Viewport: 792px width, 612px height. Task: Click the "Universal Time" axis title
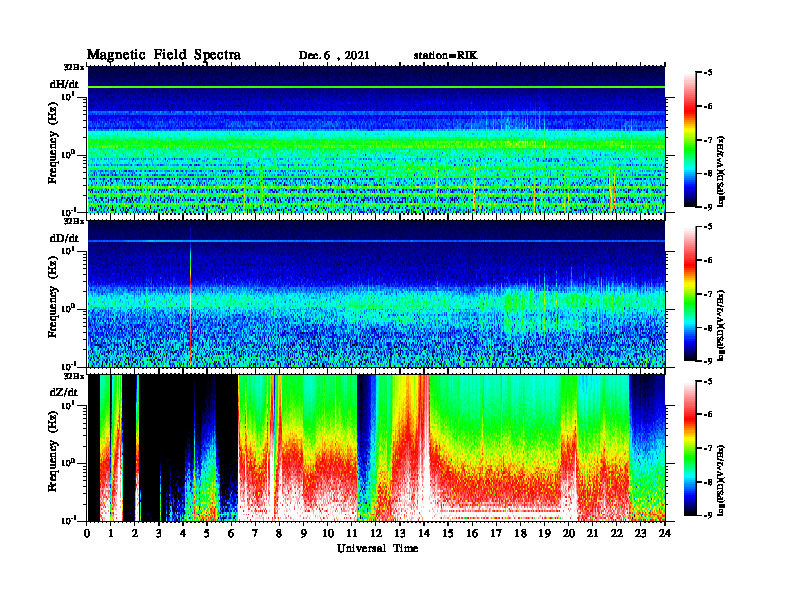click(x=377, y=549)
